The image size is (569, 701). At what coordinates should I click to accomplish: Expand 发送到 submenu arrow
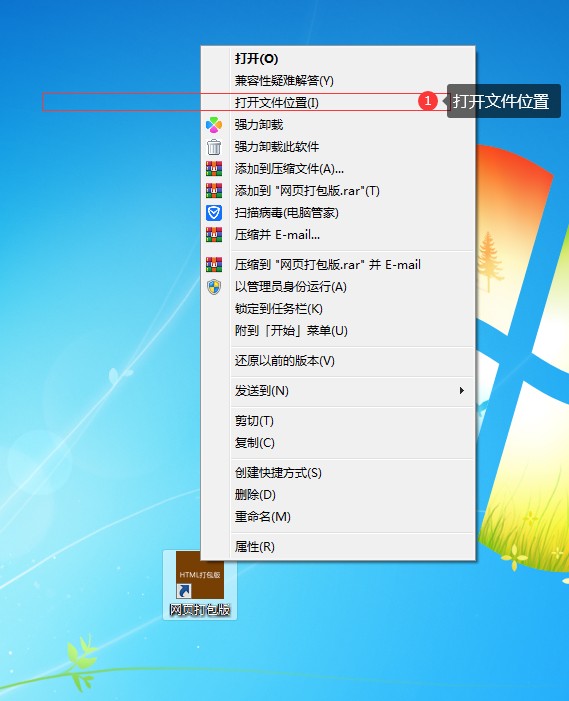[462, 391]
